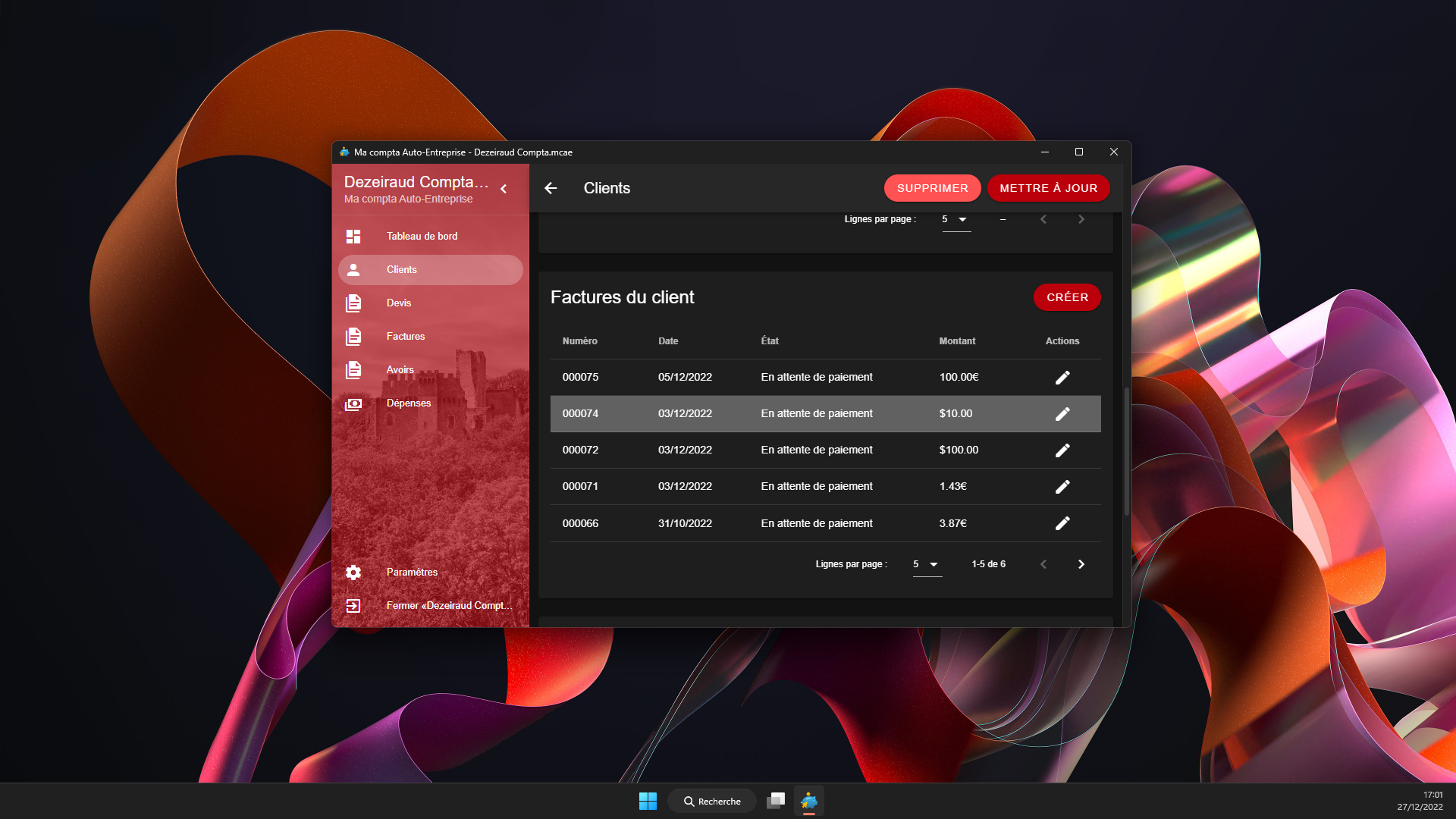Click the exit icon to close Dezeiraud Compta

click(353, 605)
